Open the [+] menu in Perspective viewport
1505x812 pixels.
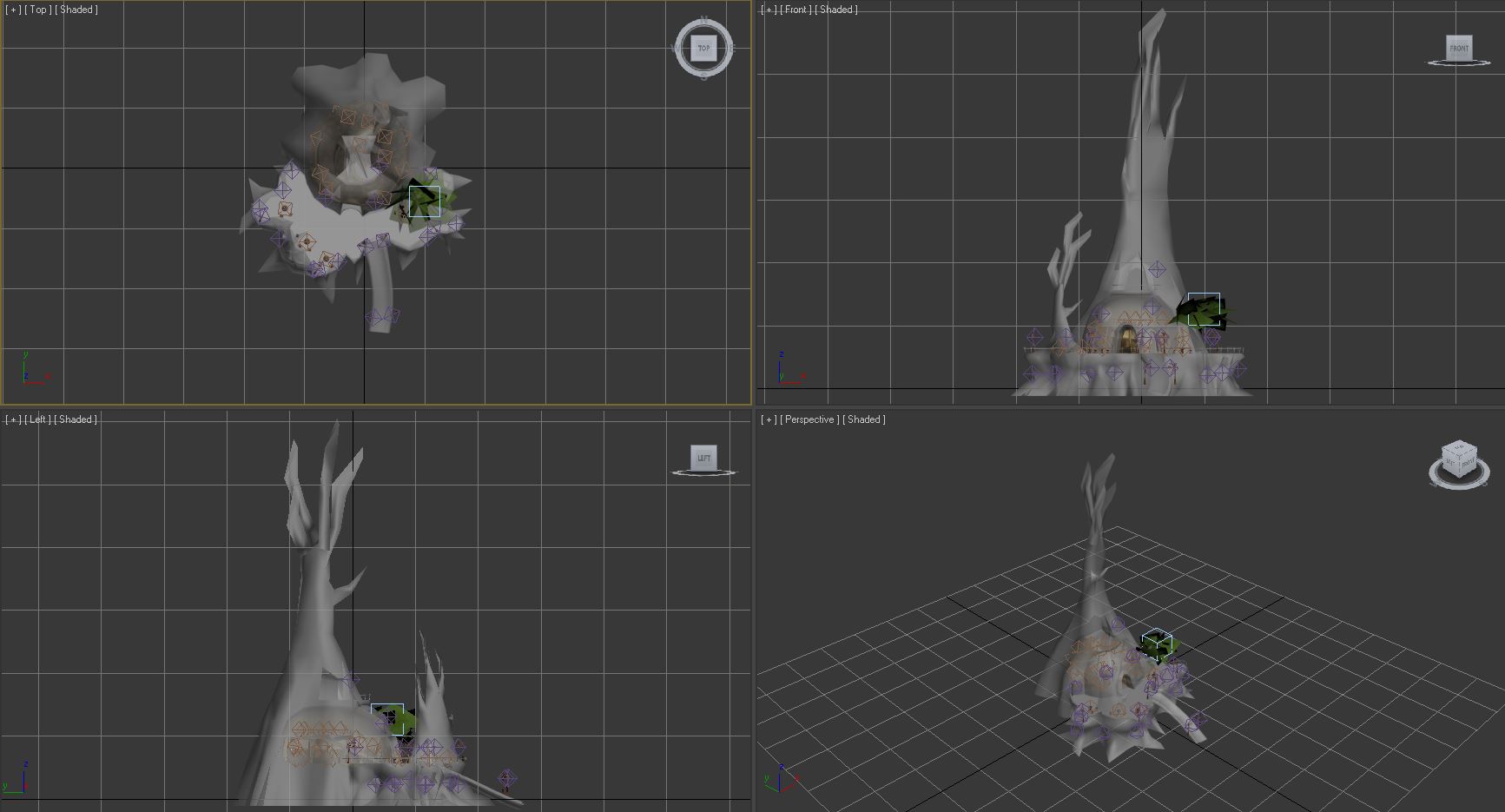coord(769,419)
